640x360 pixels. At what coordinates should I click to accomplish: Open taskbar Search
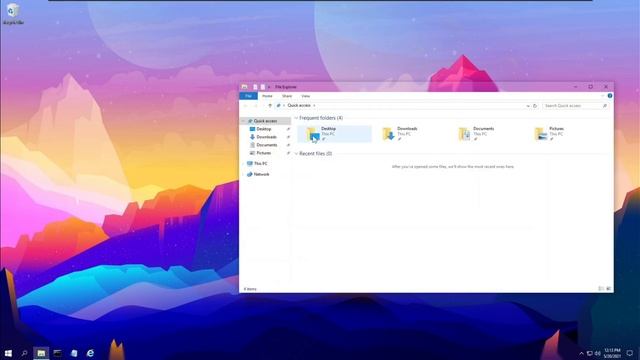[x=24, y=353]
